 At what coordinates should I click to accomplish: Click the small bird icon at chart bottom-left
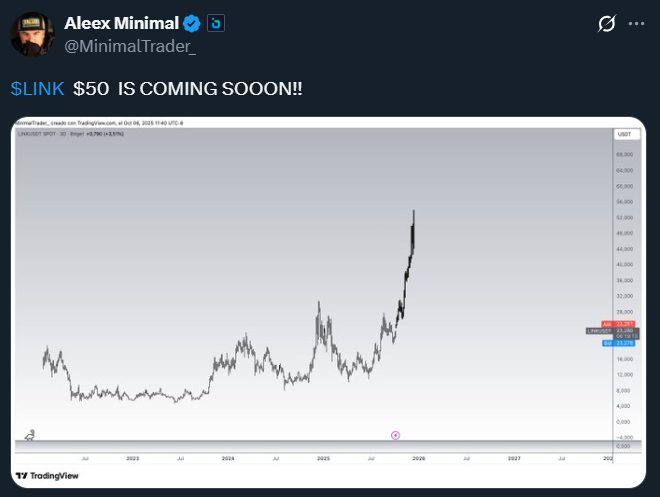[31, 435]
